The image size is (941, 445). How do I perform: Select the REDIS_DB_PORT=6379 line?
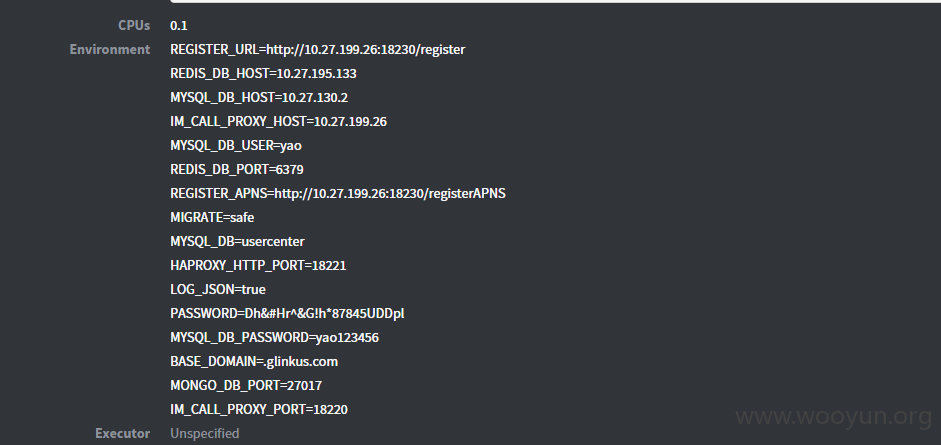click(237, 169)
